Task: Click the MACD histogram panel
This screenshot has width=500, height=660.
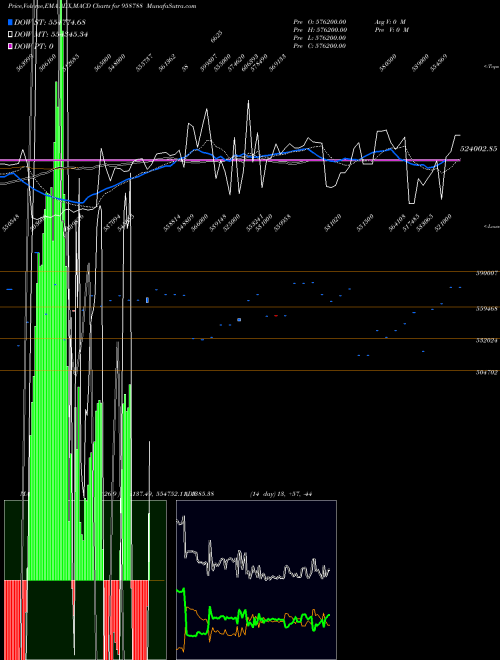Action: [85, 580]
